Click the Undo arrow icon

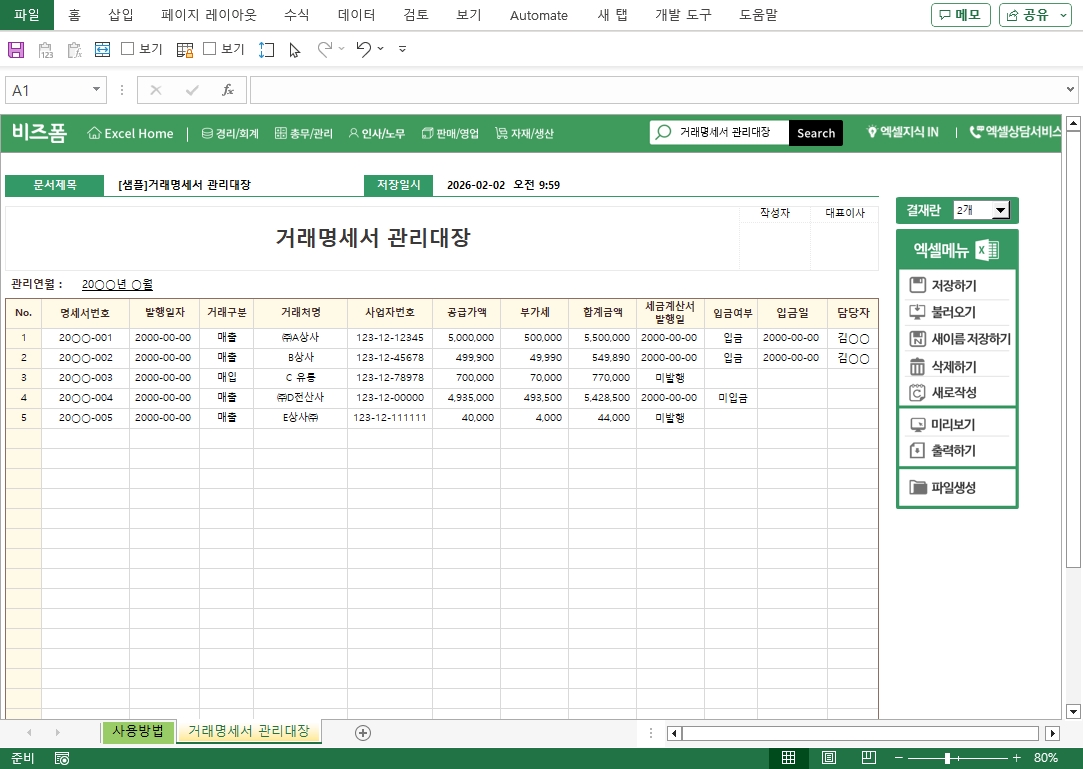click(363, 49)
